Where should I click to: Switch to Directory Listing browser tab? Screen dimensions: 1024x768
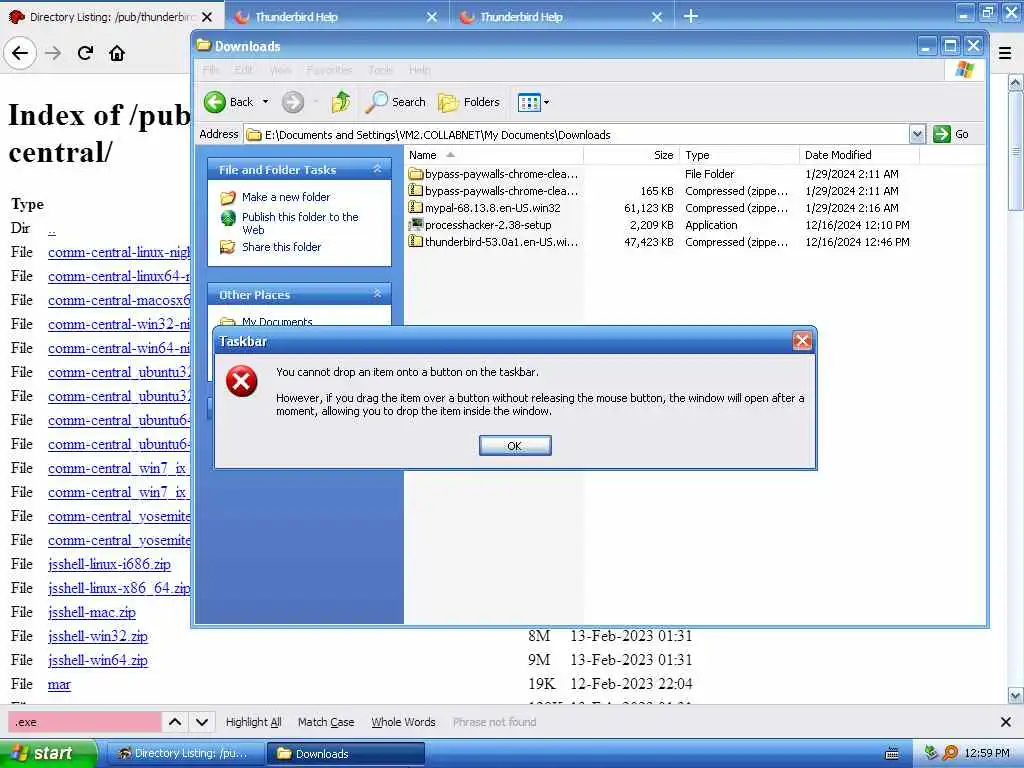[112, 17]
